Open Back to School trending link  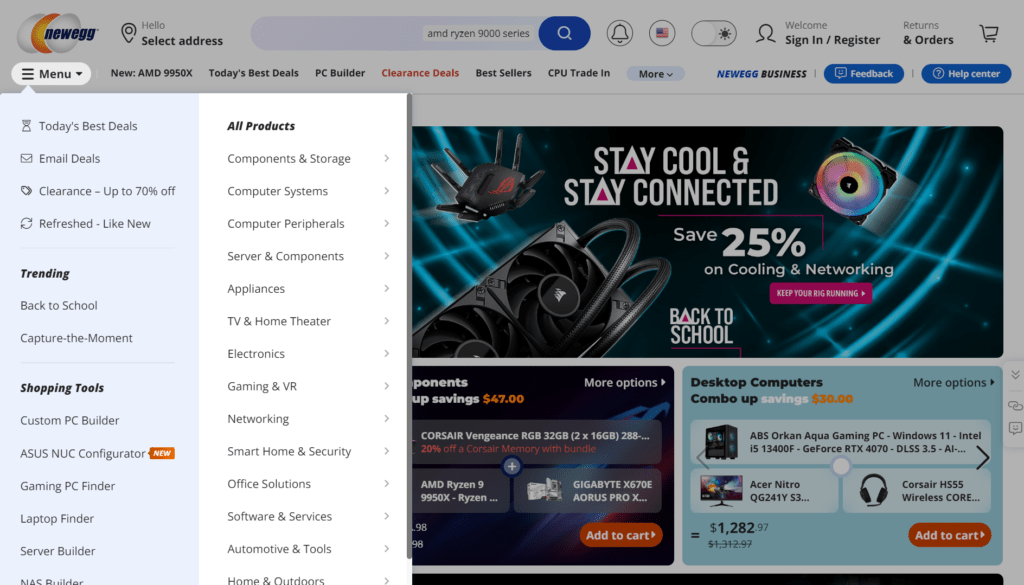59,306
